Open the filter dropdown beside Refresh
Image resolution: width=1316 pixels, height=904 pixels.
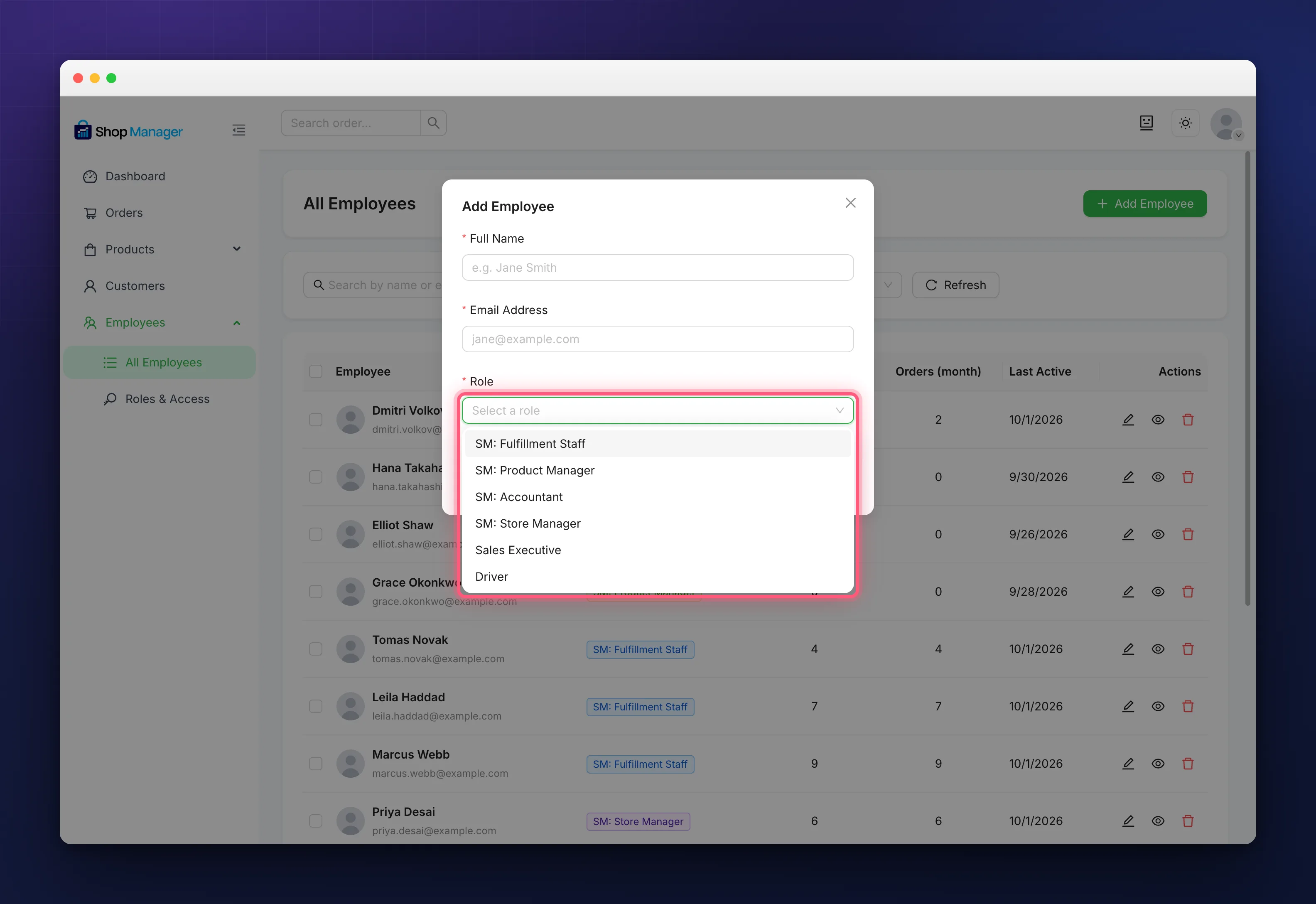tap(887, 285)
